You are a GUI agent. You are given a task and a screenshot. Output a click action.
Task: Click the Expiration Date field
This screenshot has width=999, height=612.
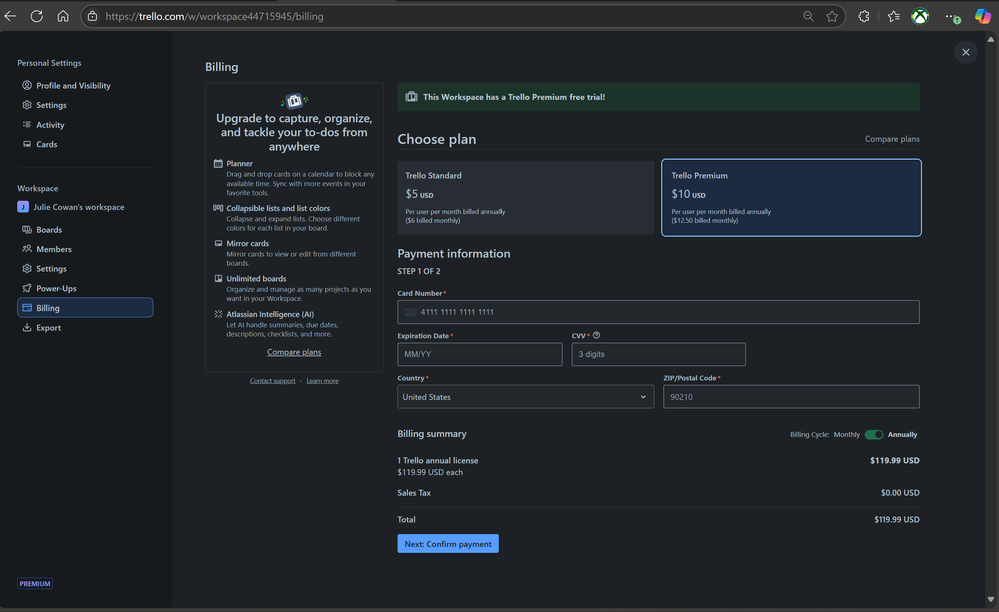coord(480,354)
